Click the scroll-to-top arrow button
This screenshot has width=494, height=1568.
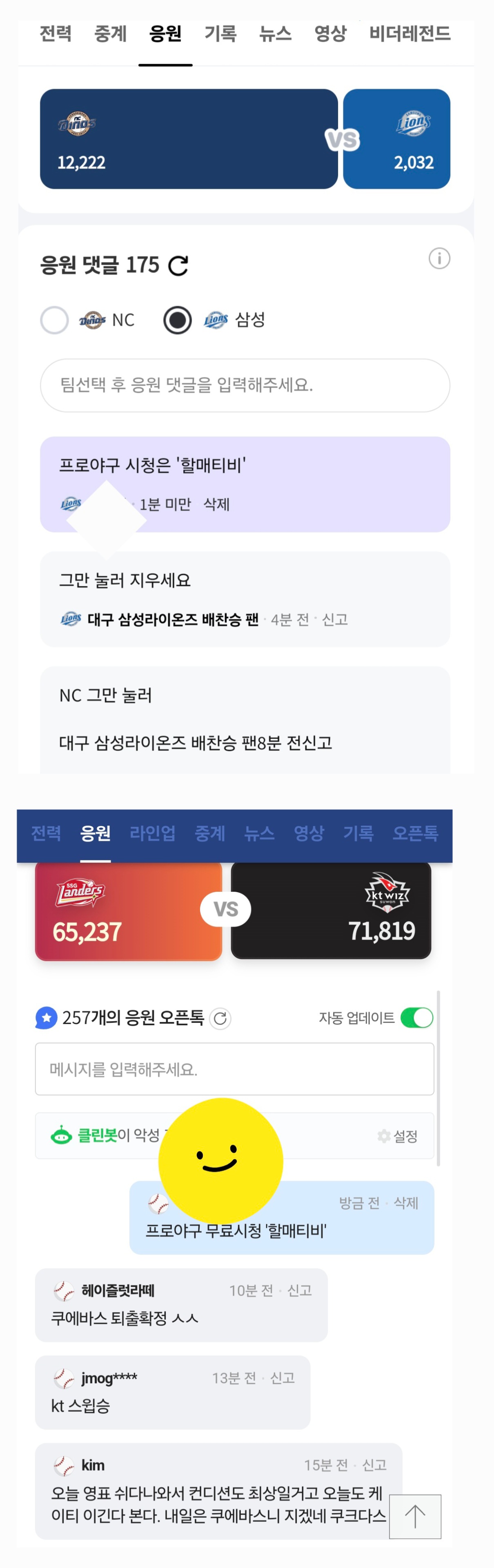(x=415, y=1516)
